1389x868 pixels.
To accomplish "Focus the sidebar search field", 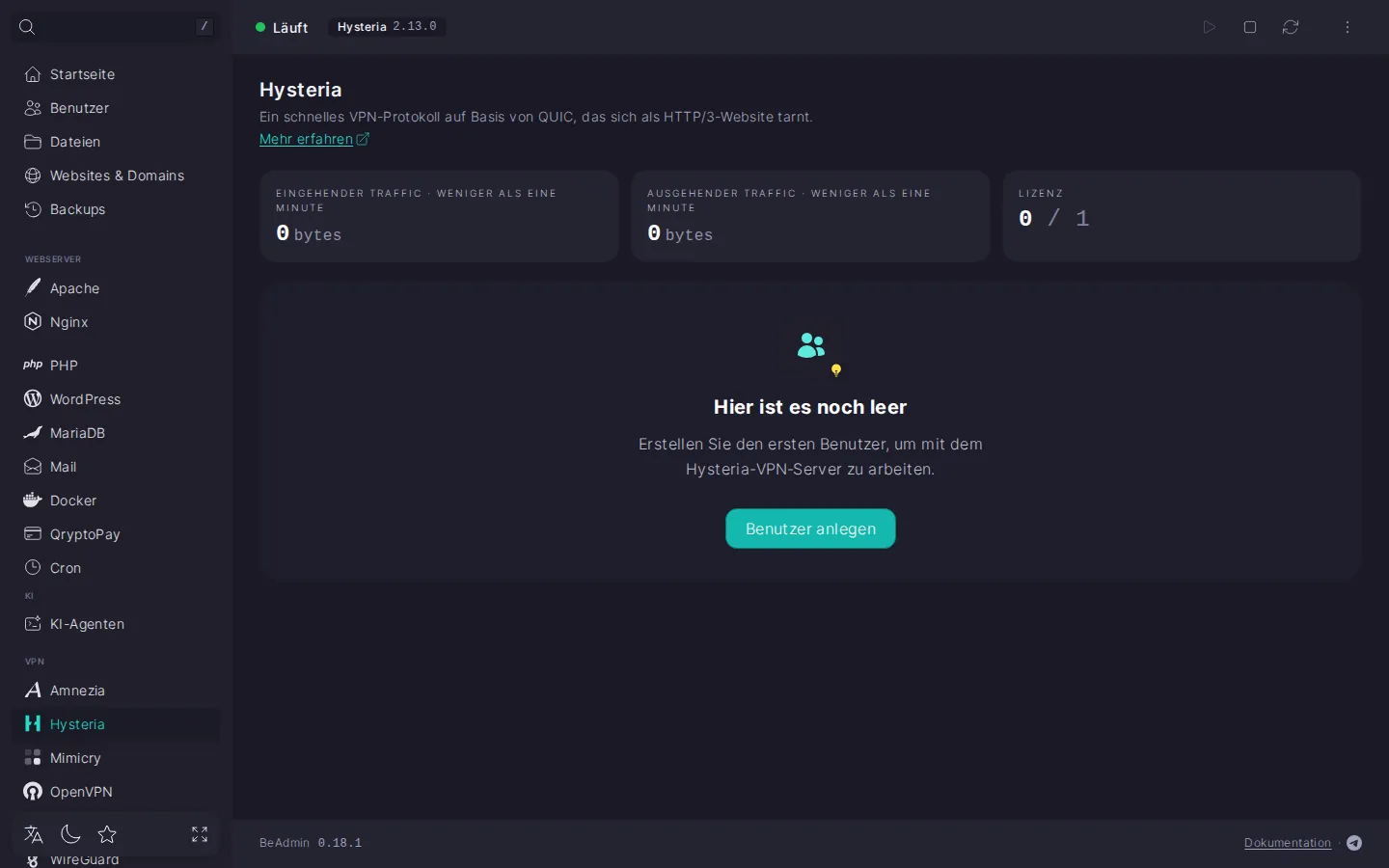I will pyautogui.click(x=116, y=27).
